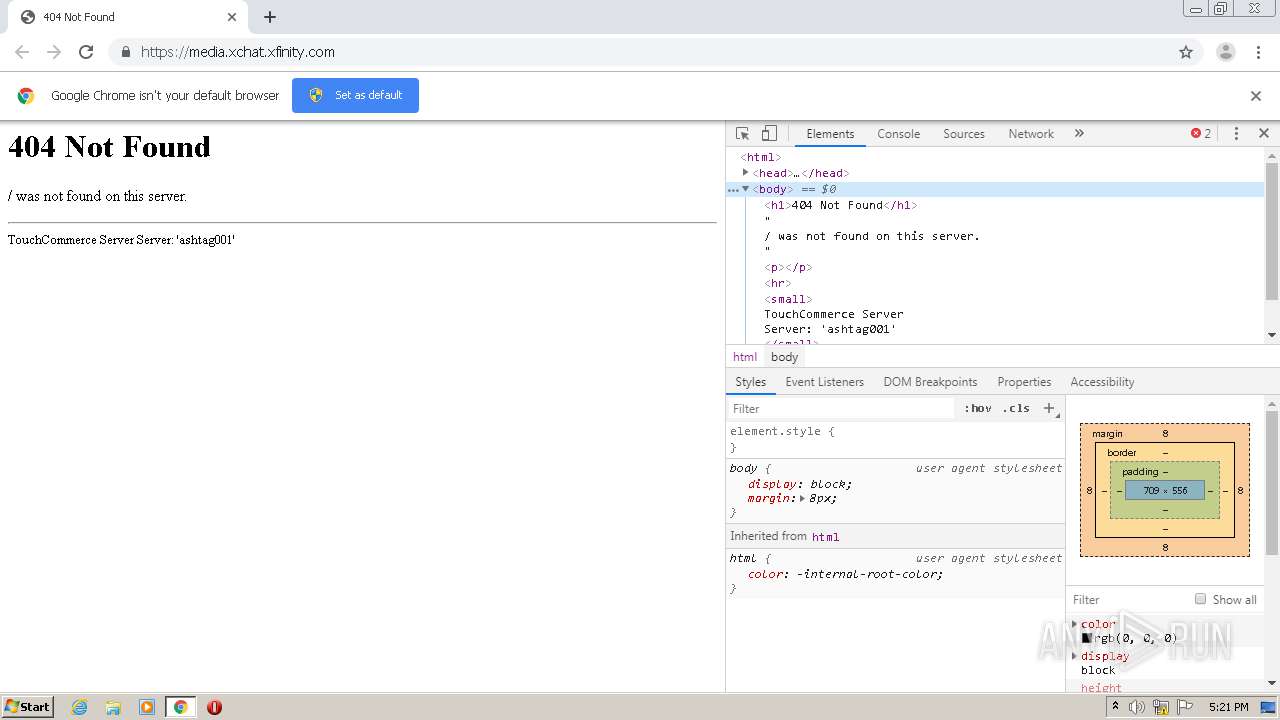View site information lock icon
Viewport: 1280px width, 720px height.
tap(125, 52)
